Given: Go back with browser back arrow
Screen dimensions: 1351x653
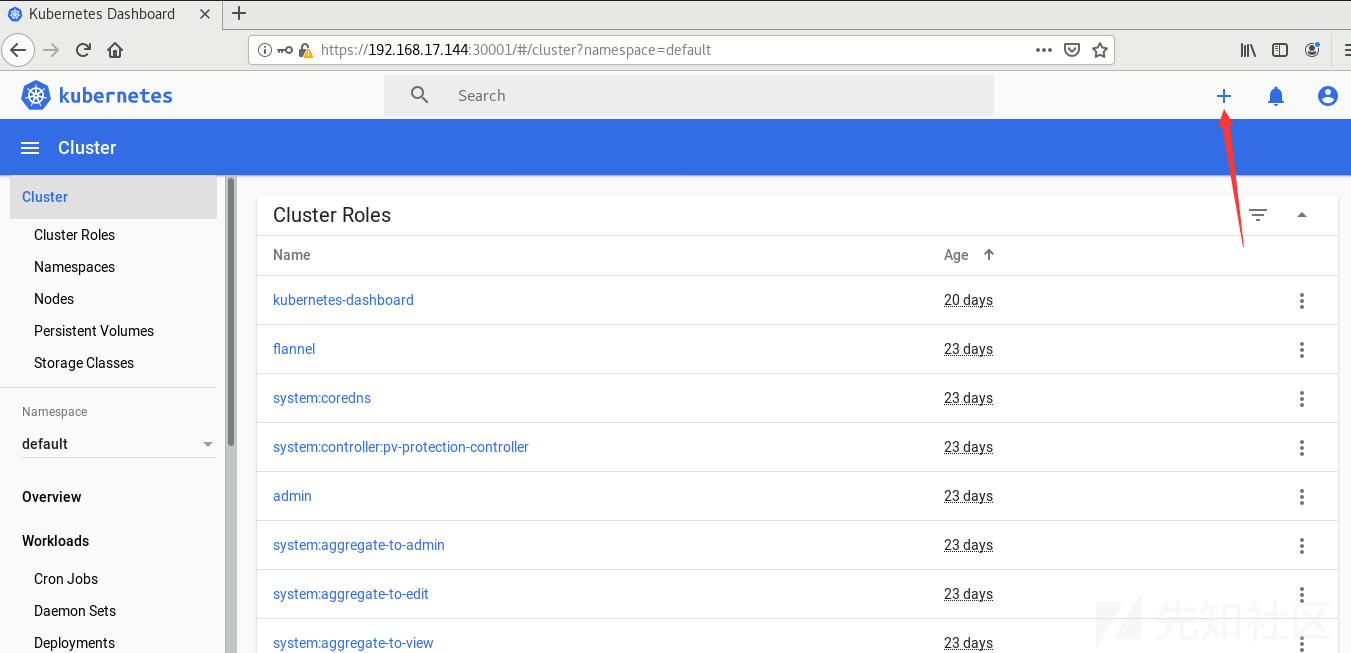Looking at the screenshot, I should tap(19, 50).
